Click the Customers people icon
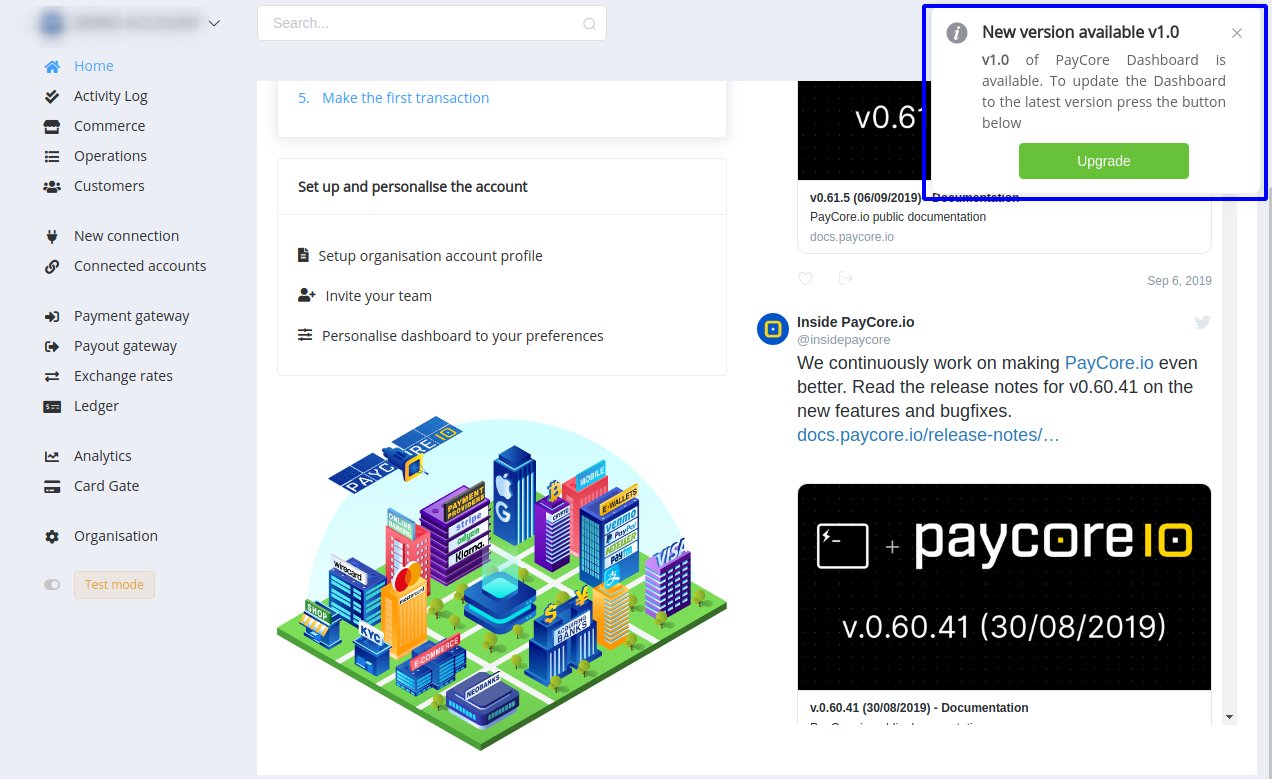Image resolution: width=1272 pixels, height=779 pixels. pyautogui.click(x=52, y=186)
